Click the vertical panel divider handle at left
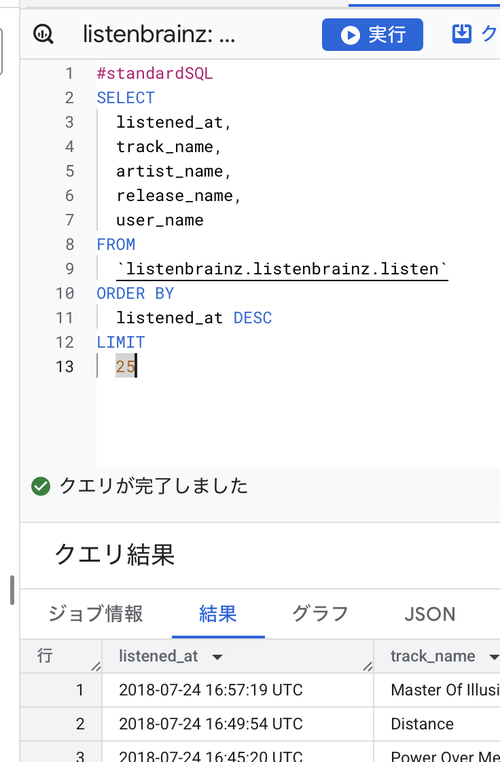Image resolution: width=500 pixels, height=762 pixels. point(12,590)
